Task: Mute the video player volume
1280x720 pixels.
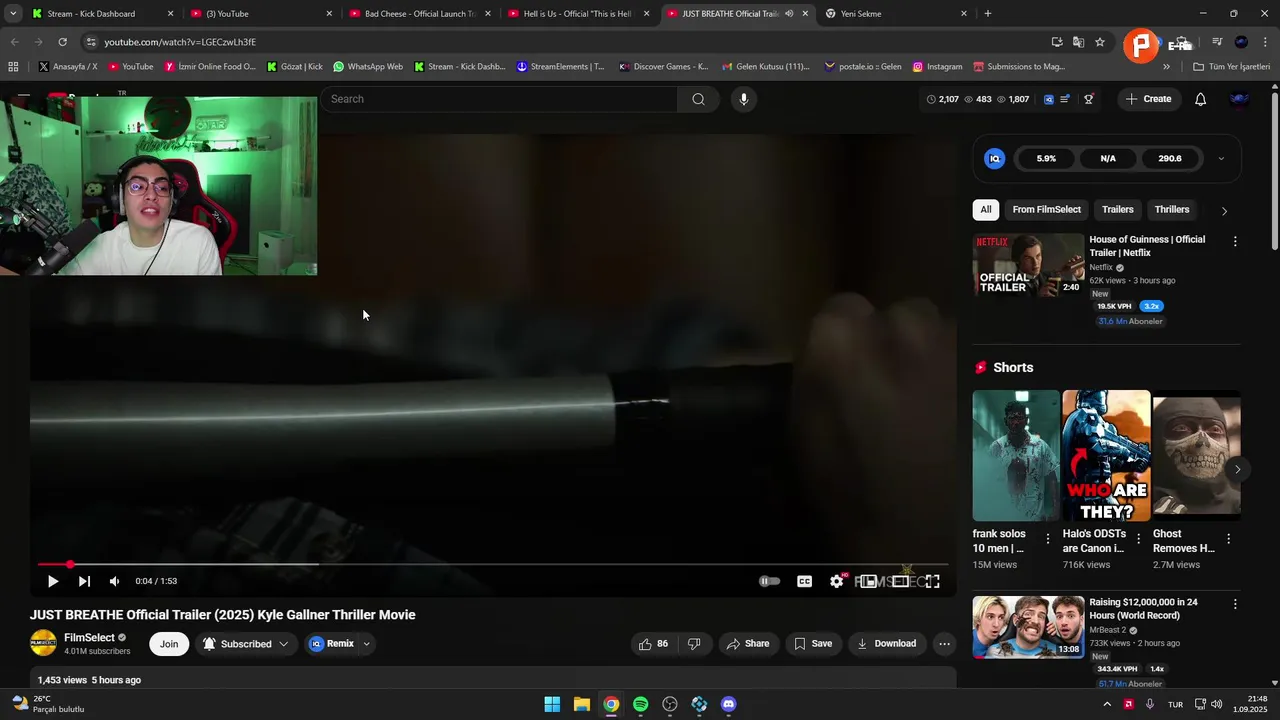Action: click(x=114, y=581)
